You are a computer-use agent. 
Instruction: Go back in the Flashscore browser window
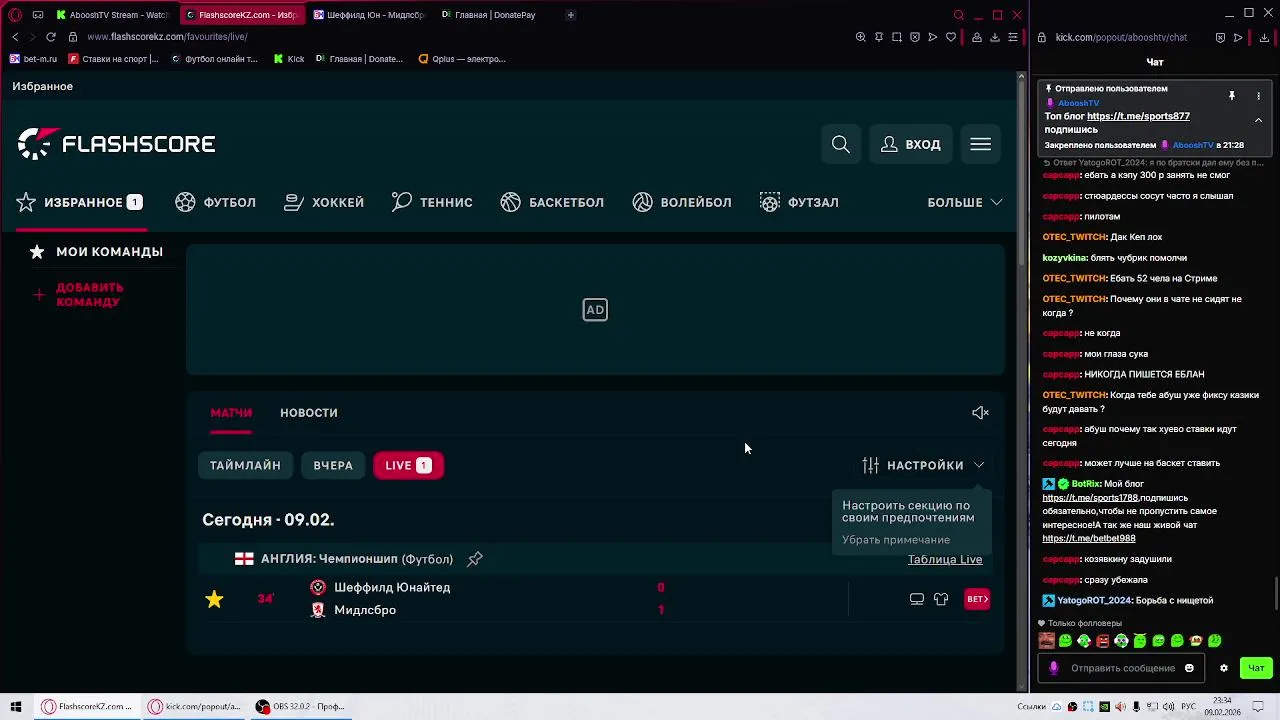point(15,37)
